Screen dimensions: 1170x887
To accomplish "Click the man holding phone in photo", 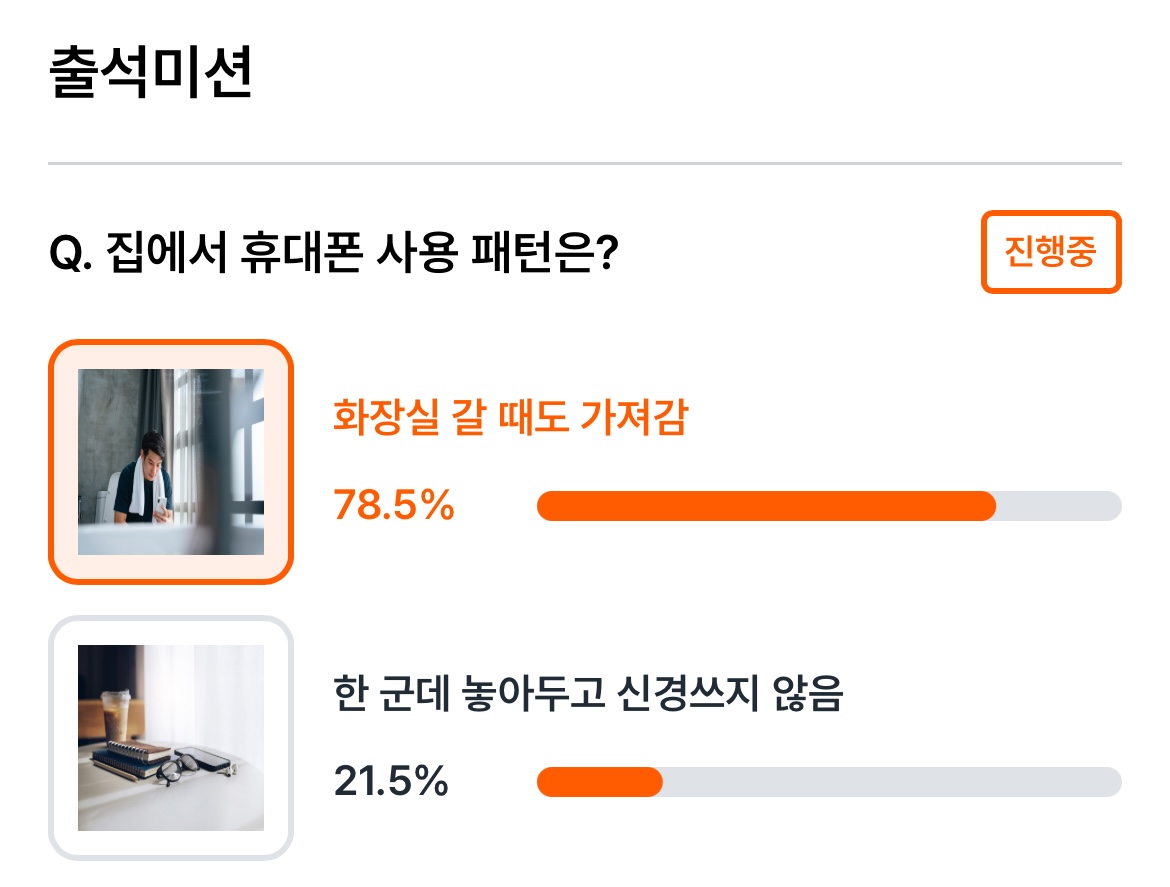I will pyautogui.click(x=146, y=477).
